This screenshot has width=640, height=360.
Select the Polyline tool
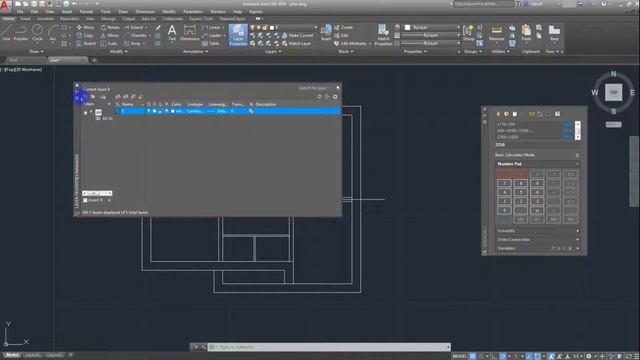click(21, 33)
